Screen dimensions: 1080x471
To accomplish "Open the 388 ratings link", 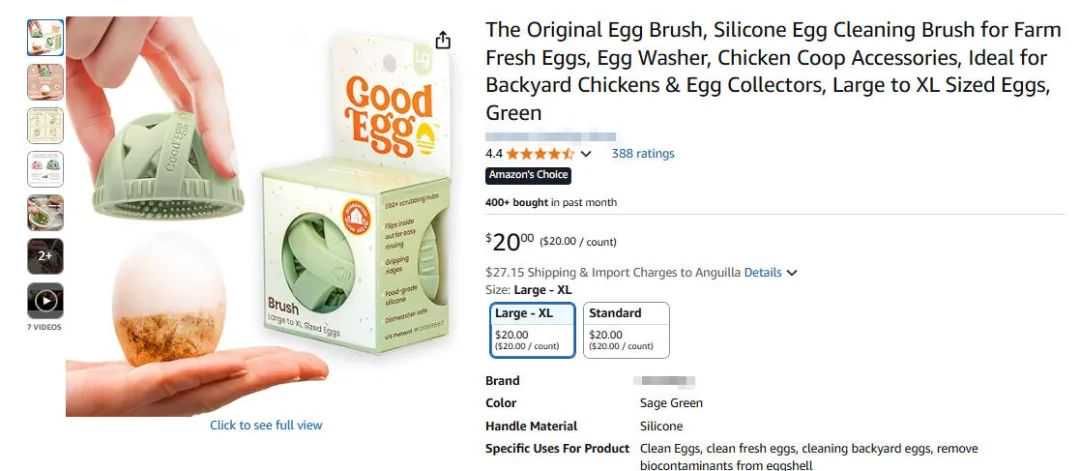I will [643, 153].
